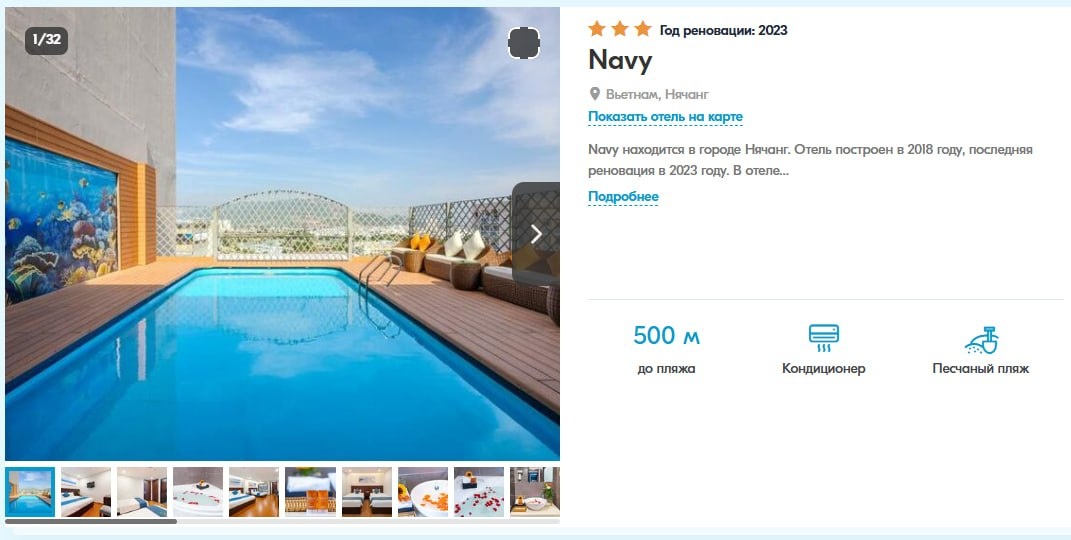Click the air conditioner icon
The image size is (1071, 540).
[x=823, y=339]
